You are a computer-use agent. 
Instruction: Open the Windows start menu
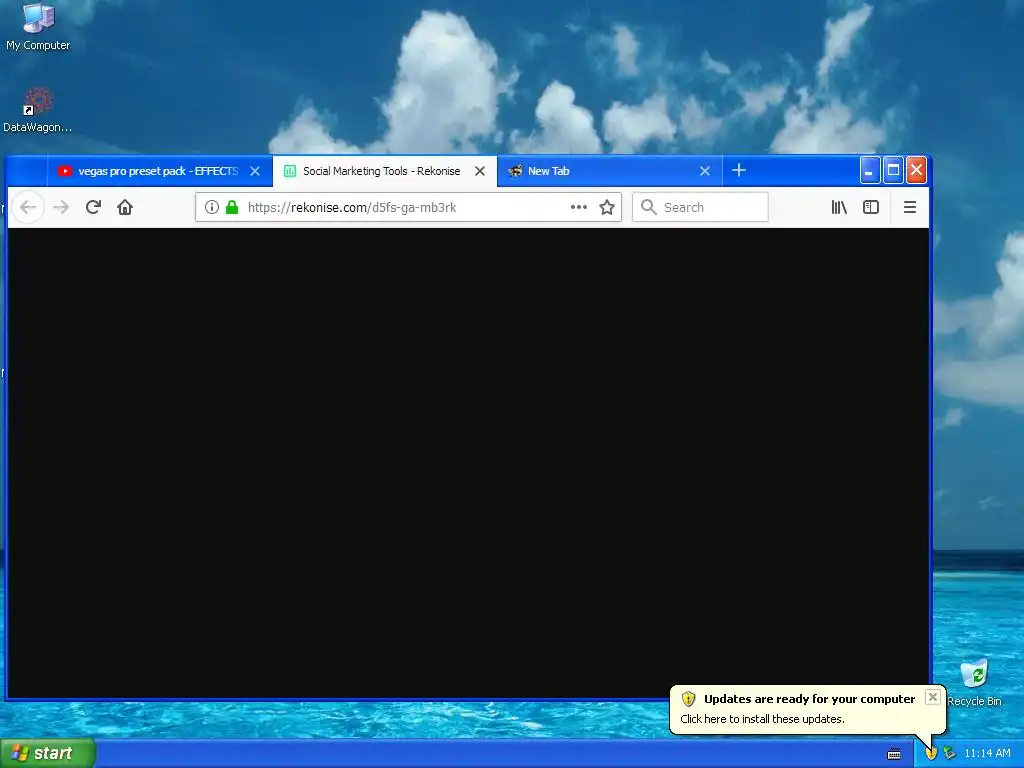47,753
